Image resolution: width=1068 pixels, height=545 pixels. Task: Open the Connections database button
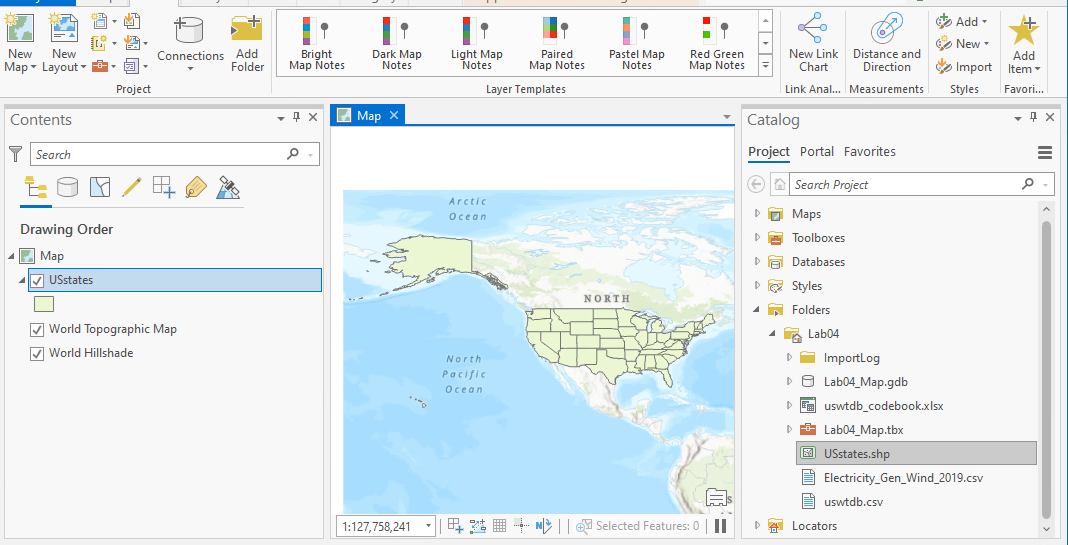(x=190, y=44)
